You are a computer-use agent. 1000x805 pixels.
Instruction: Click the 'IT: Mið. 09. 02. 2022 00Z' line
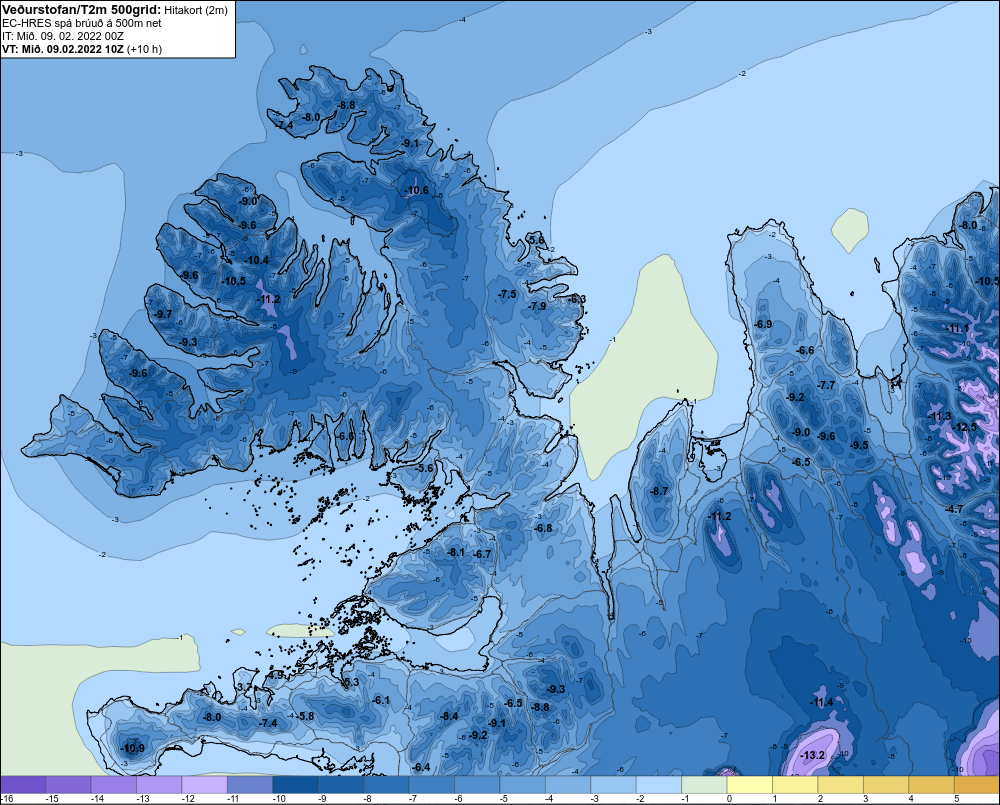coord(63,36)
